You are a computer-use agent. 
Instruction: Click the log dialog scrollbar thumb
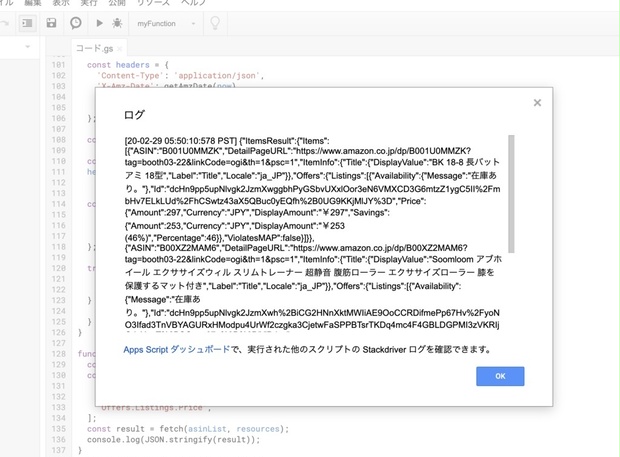(x=511, y=194)
